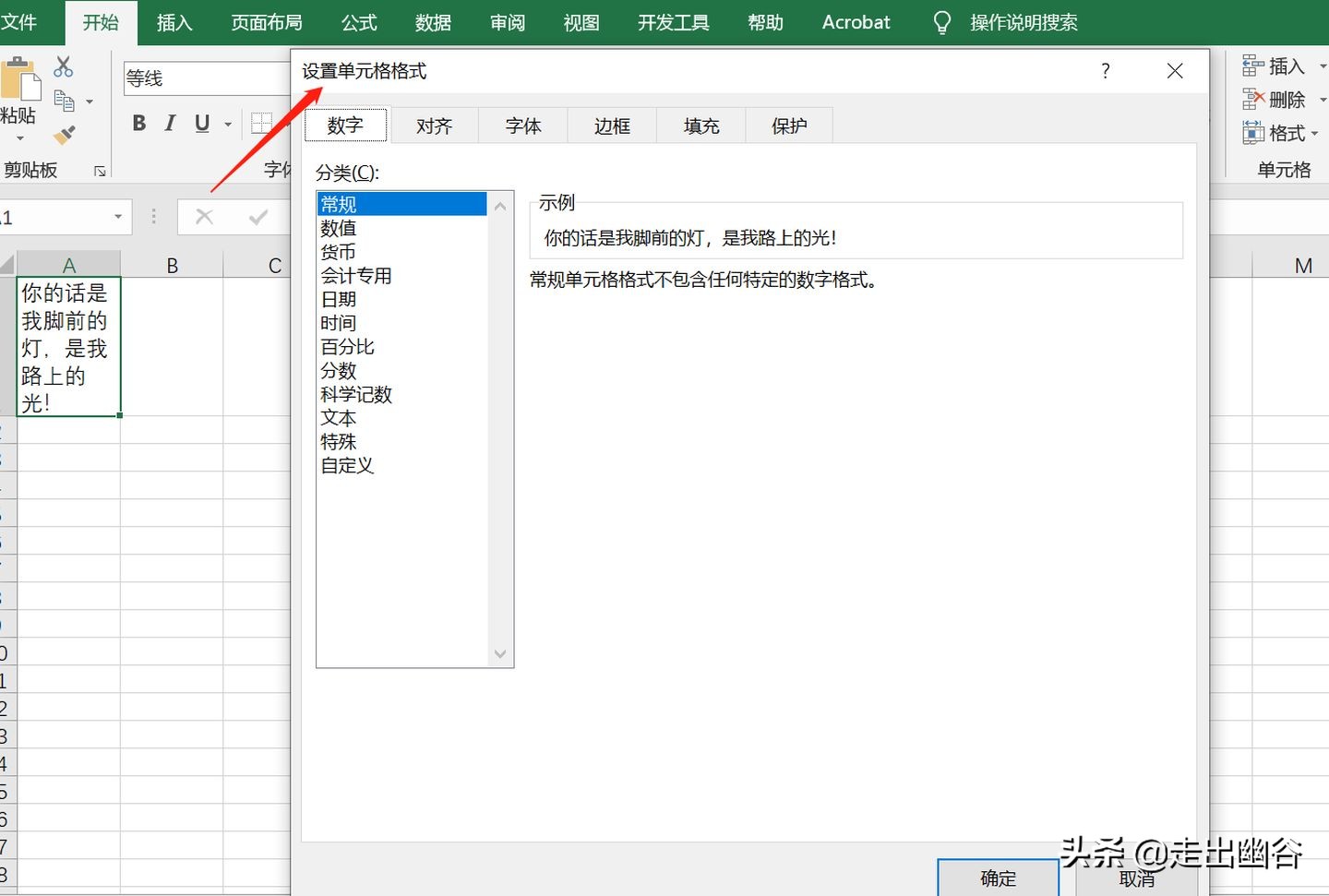Open the Name Box dropdown arrow
Viewport: 1329px width, 896px height.
(x=118, y=218)
